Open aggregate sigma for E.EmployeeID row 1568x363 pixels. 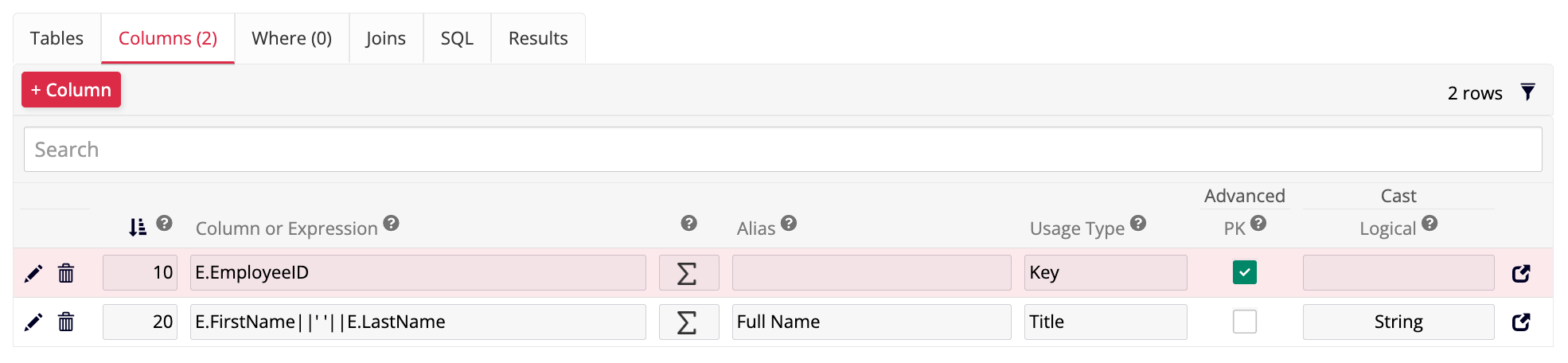click(x=688, y=273)
